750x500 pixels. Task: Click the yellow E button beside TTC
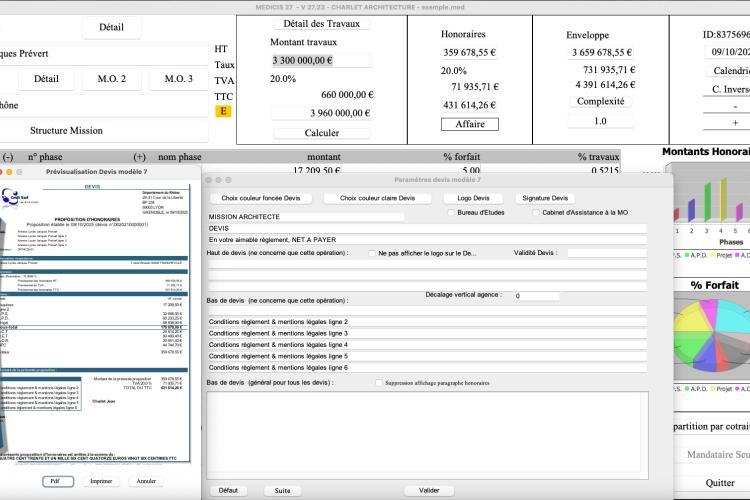pyautogui.click(x=223, y=111)
